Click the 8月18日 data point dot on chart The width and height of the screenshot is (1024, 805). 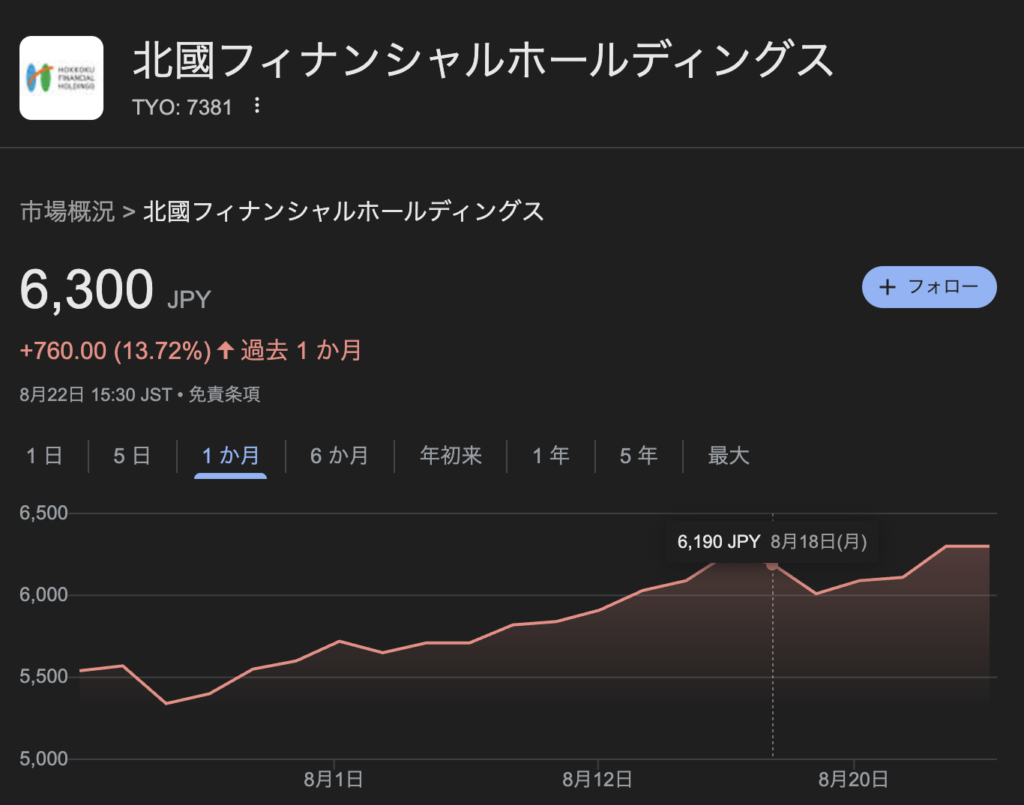[773, 565]
